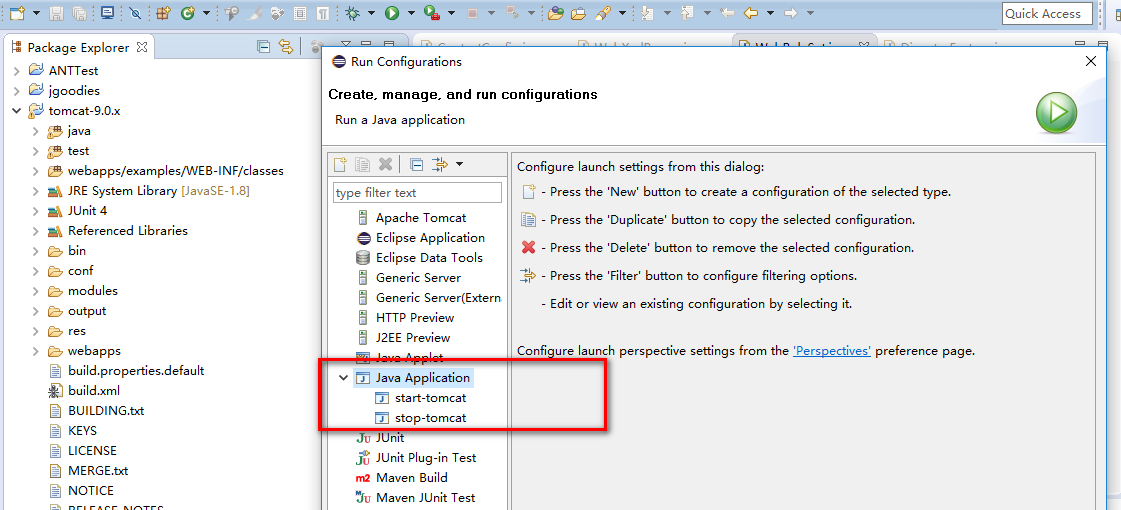Expand the Referenced Libraries node

[x=35, y=231]
